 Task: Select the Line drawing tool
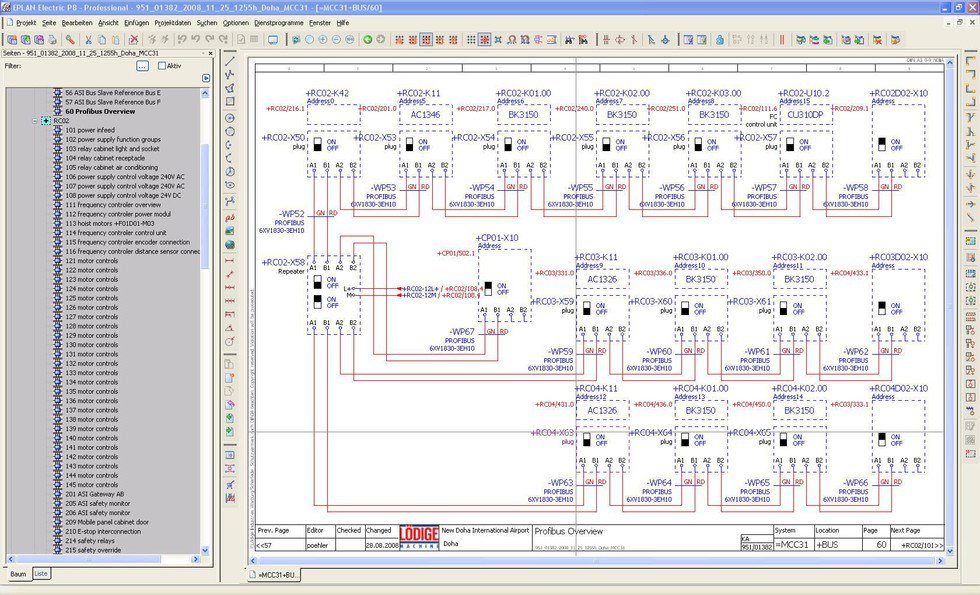click(x=230, y=59)
